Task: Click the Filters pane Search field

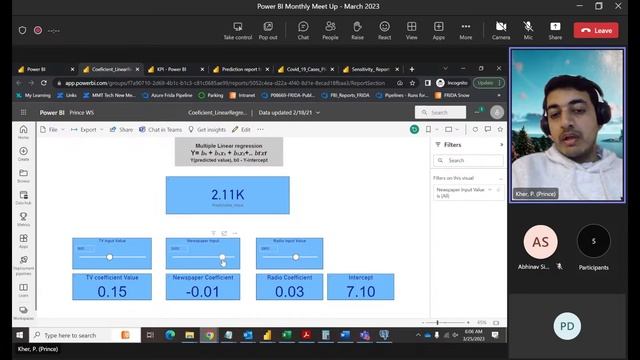Action: (468, 160)
